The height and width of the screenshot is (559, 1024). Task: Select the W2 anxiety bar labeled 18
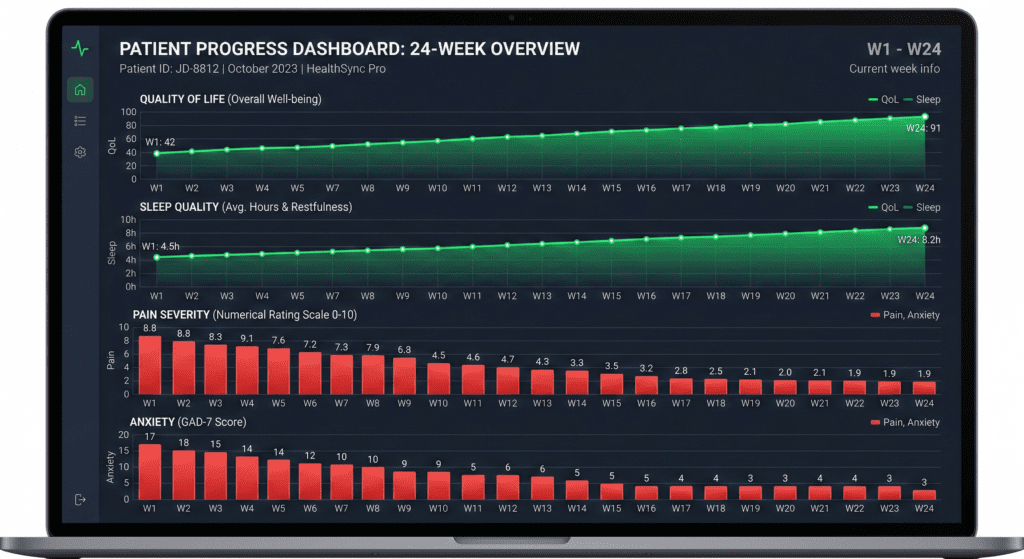coord(184,474)
